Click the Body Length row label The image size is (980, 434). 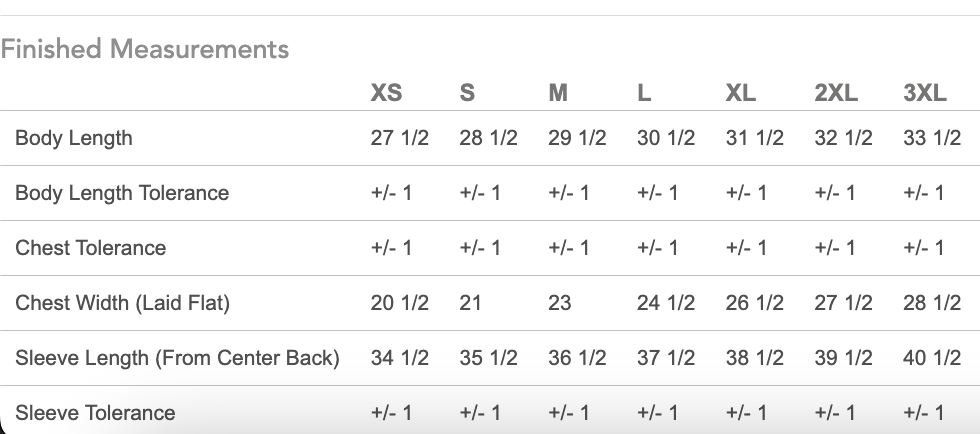coord(74,138)
